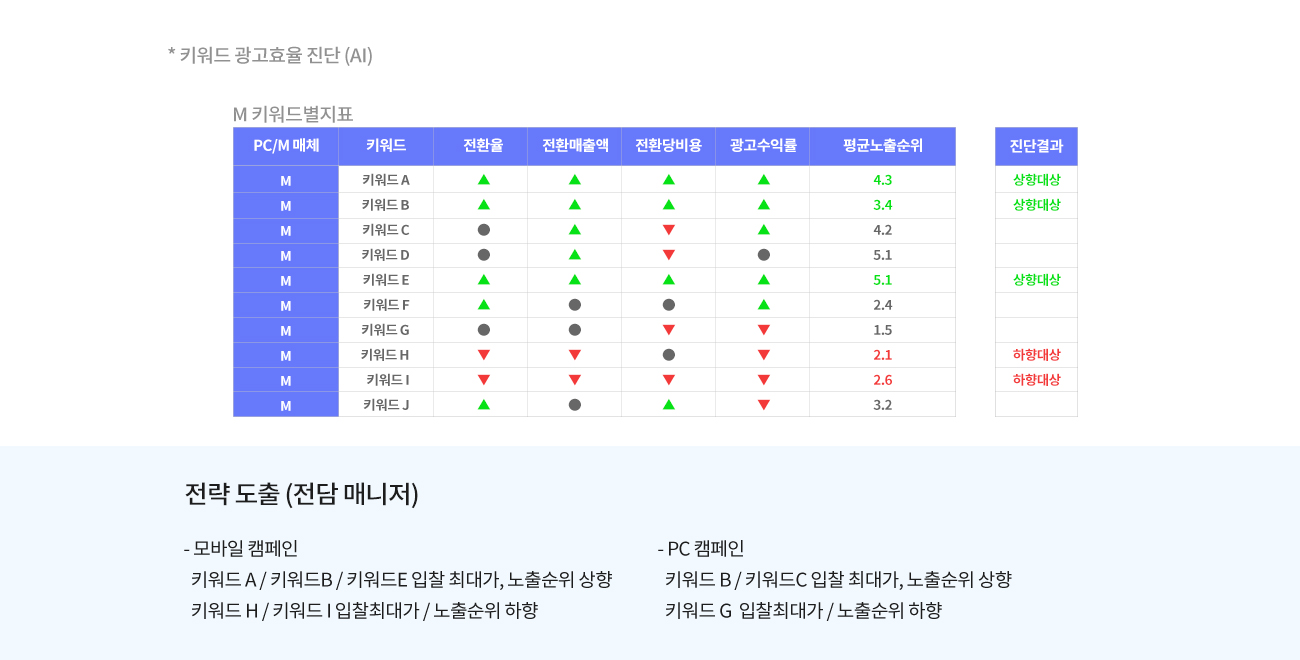Click 키워드 F's gray 전환매출액 circle

click(x=575, y=305)
